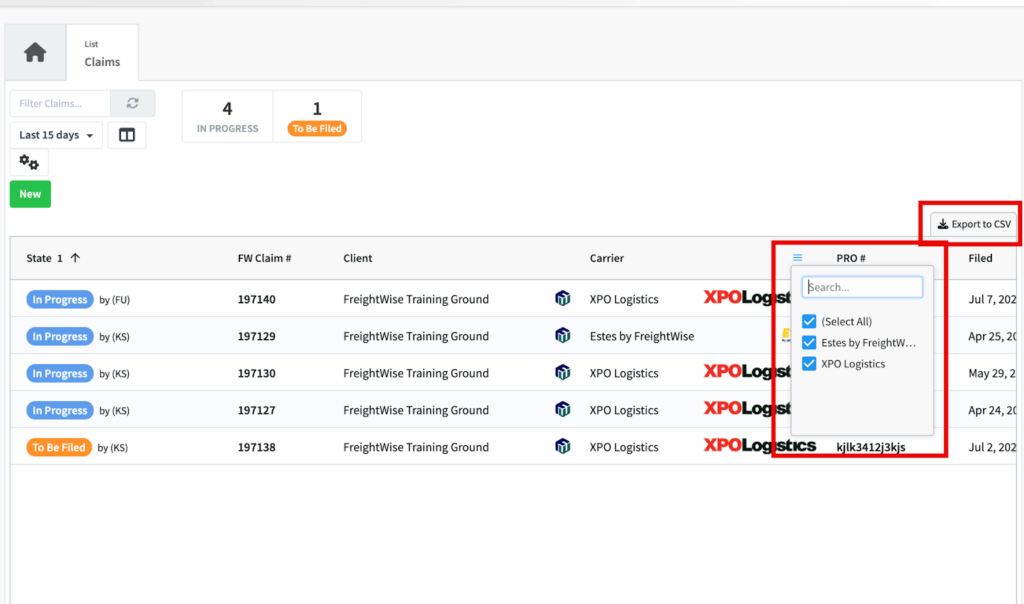The height and width of the screenshot is (604, 1024).
Task: Click the double gears settings icon
Action: [29, 161]
